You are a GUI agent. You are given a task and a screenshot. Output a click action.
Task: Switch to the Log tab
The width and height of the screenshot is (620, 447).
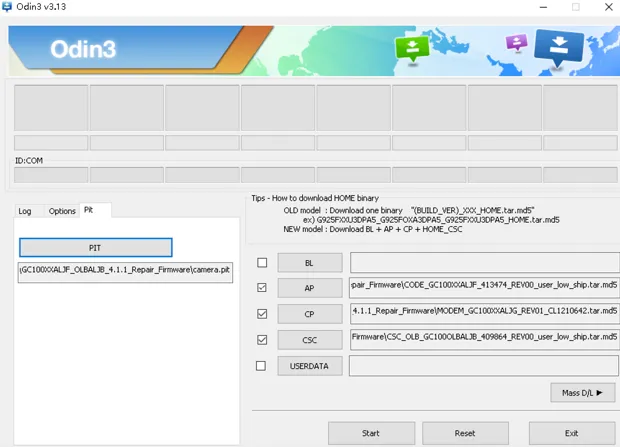(x=25, y=211)
